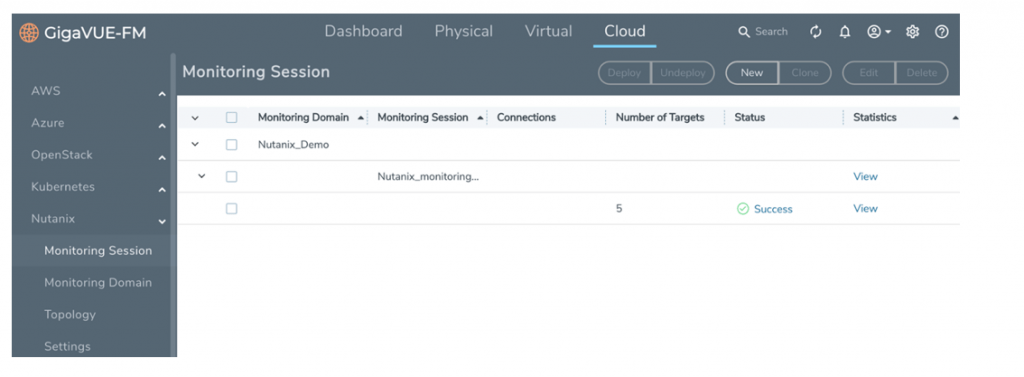Open notifications bell icon
This screenshot has height=377, width=1024.
pyautogui.click(x=845, y=32)
